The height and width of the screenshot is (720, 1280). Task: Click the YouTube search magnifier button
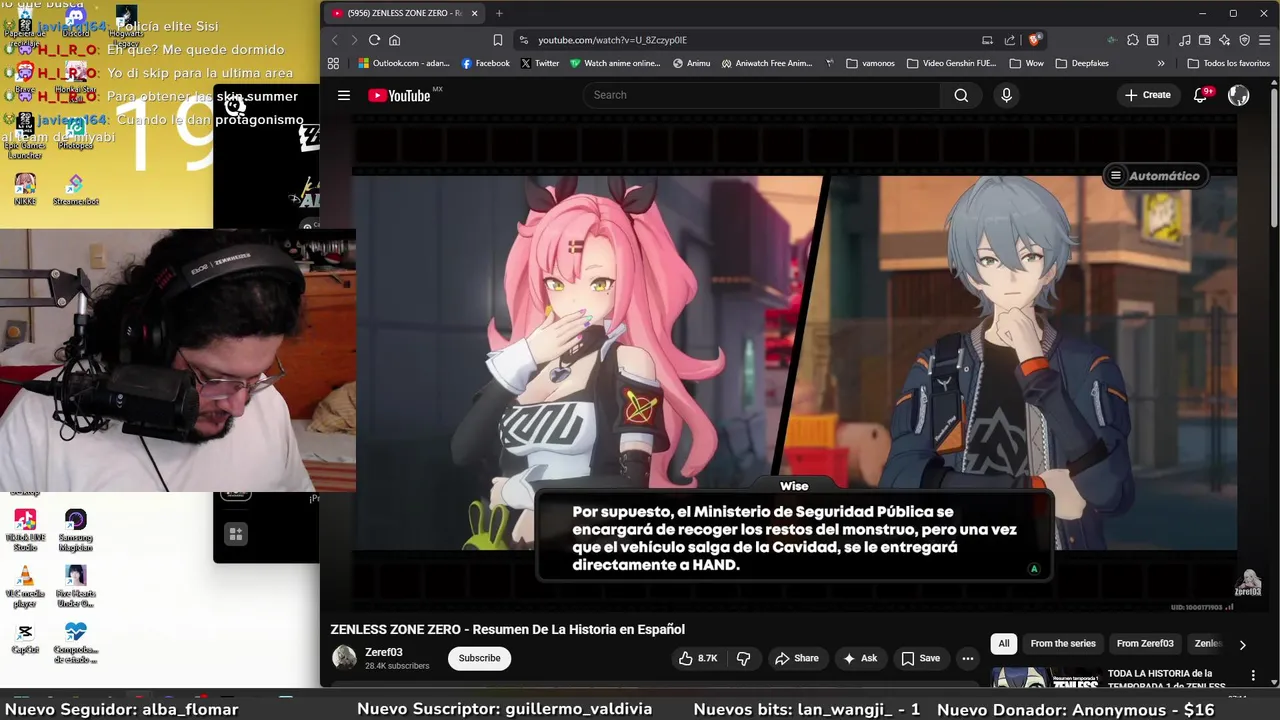coord(961,95)
